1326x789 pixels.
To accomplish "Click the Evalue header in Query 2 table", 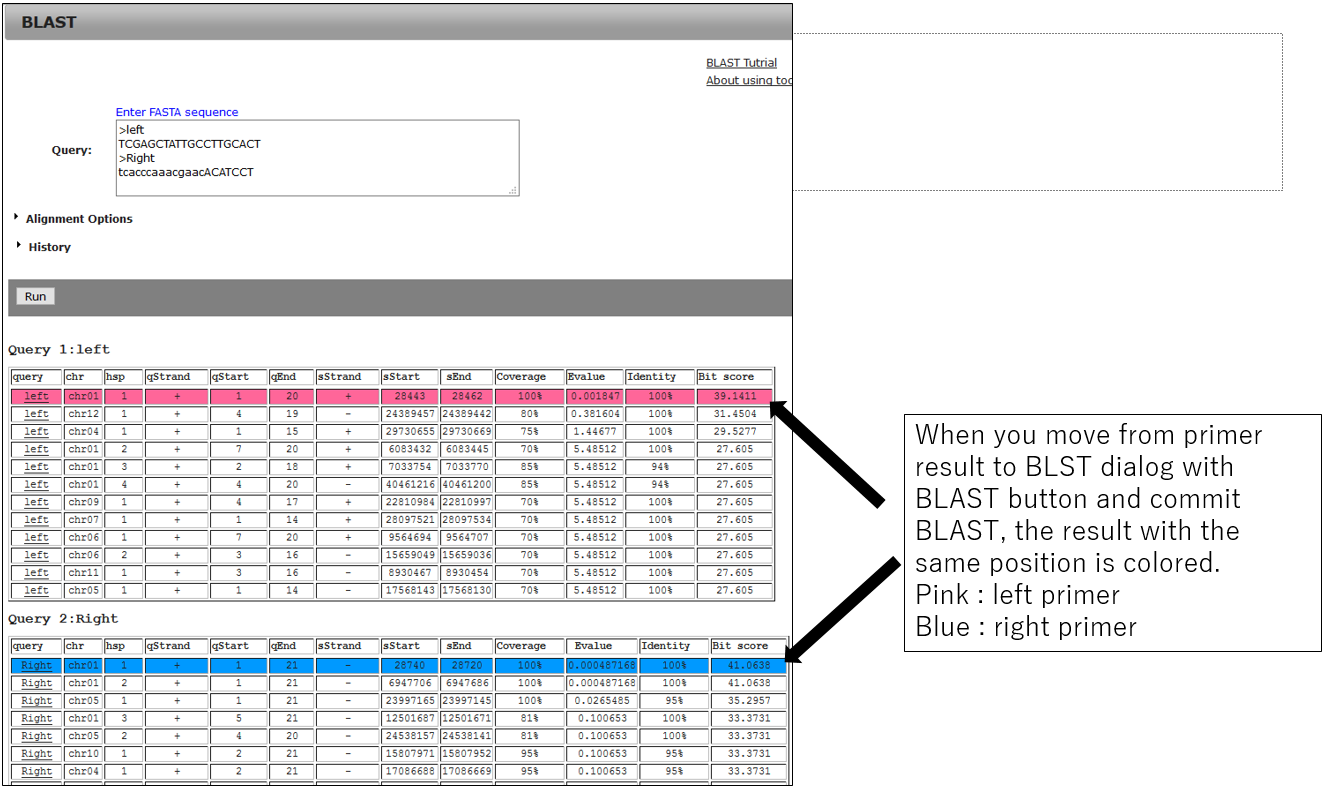I will (602, 646).
